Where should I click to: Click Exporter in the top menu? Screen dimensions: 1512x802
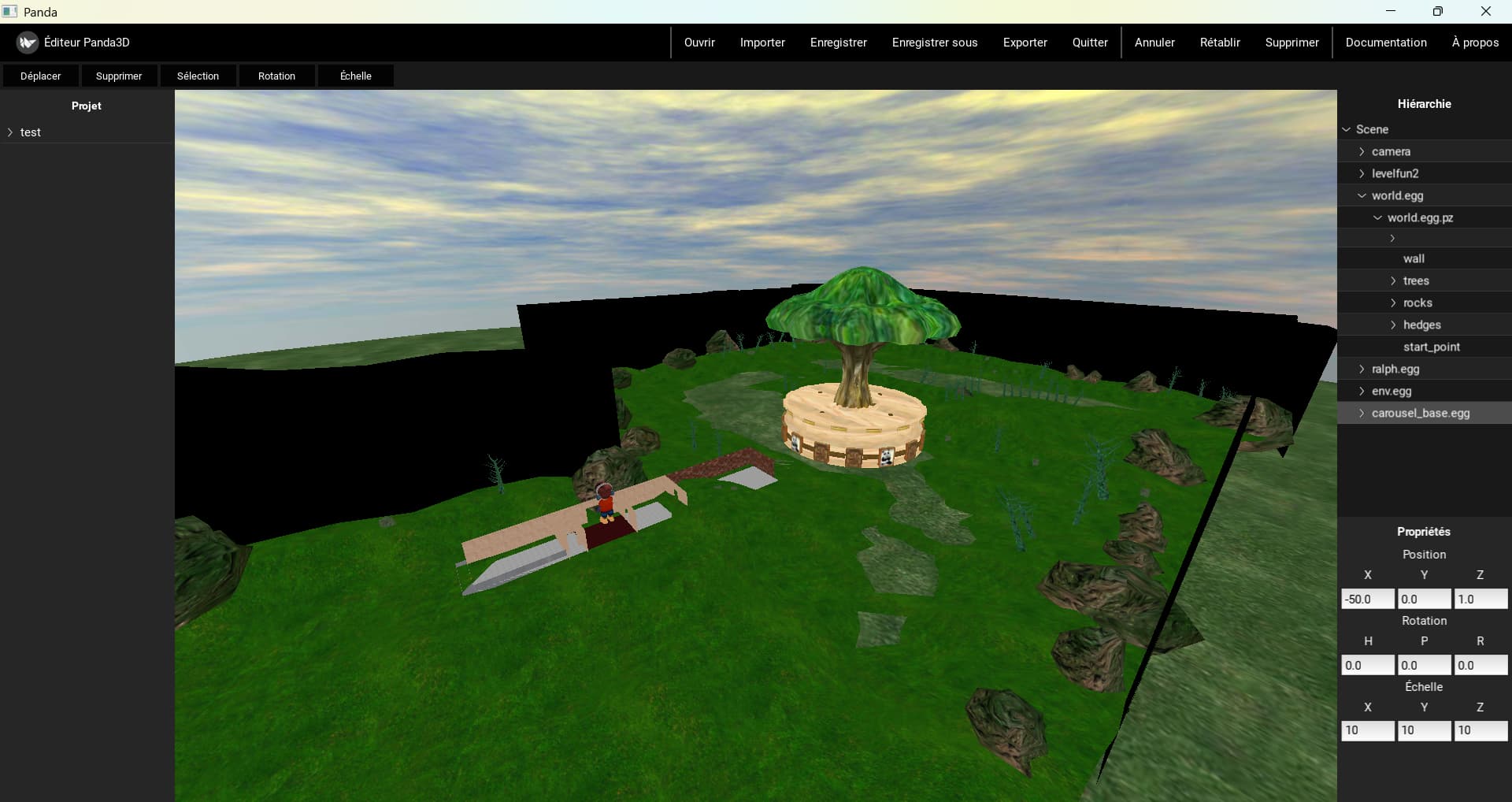pyautogui.click(x=1025, y=43)
